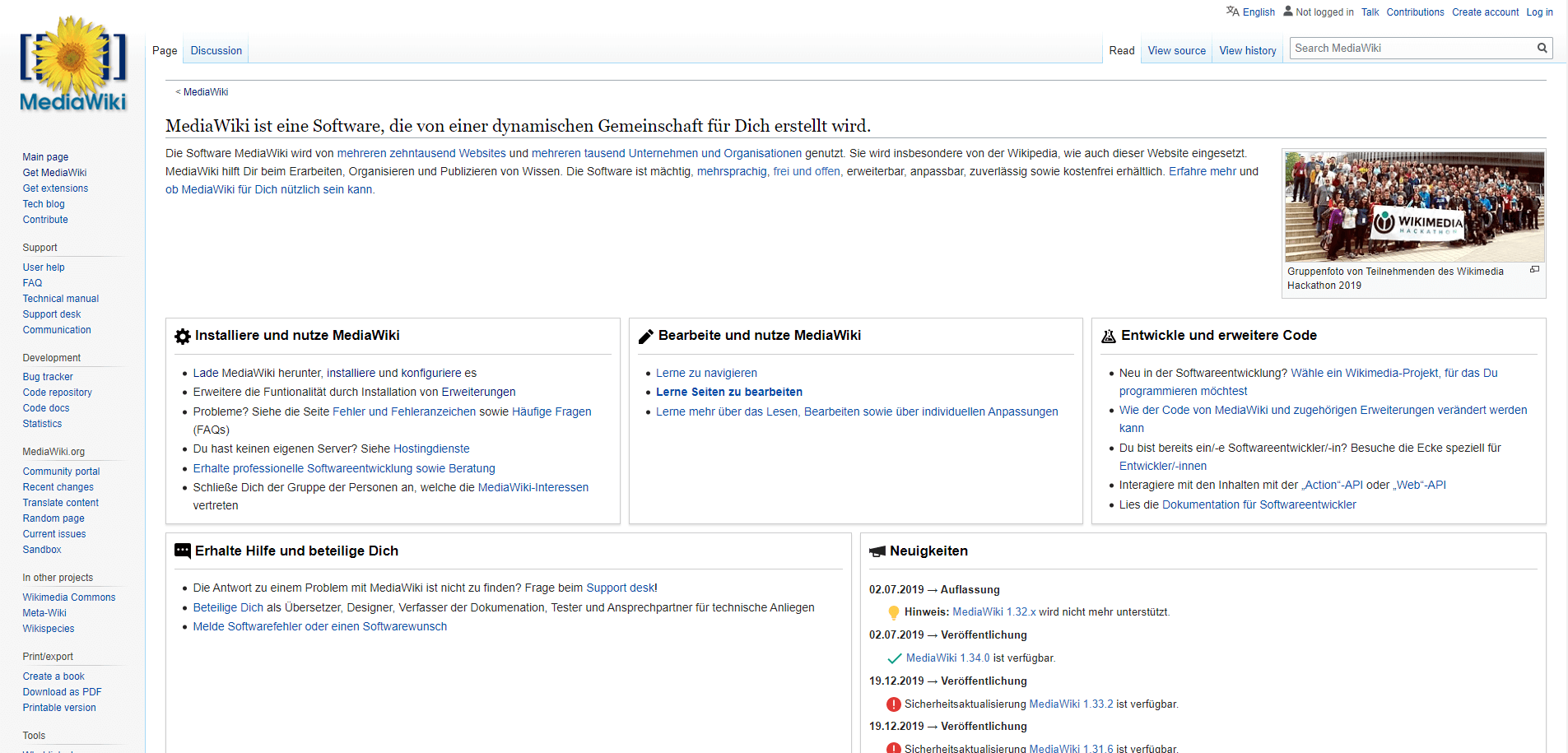Click the user icon beside Not logged in
Image resolution: width=1568 pixels, height=753 pixels.
[1288, 12]
